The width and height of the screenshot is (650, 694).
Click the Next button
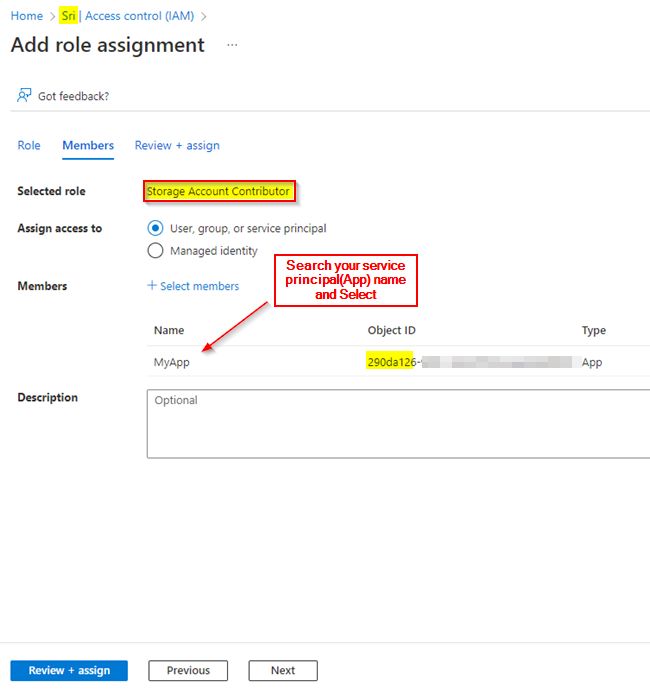point(283,671)
